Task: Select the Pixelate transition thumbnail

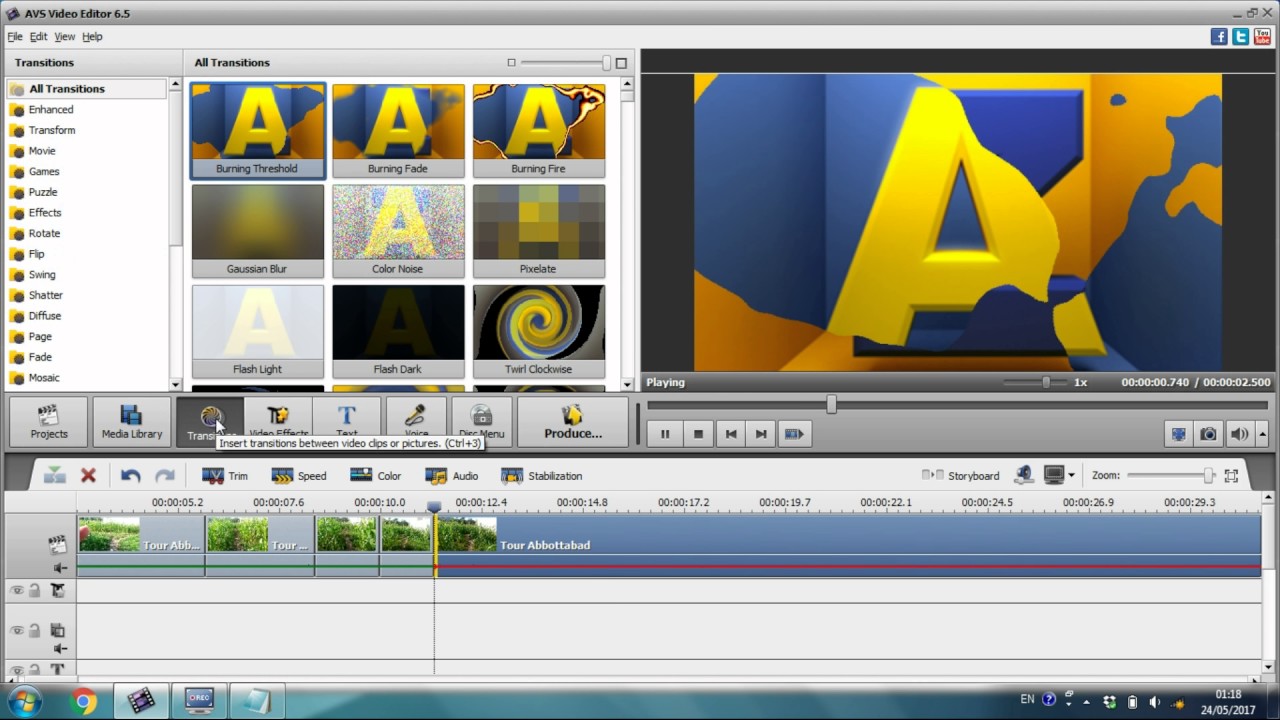Action: click(x=538, y=230)
